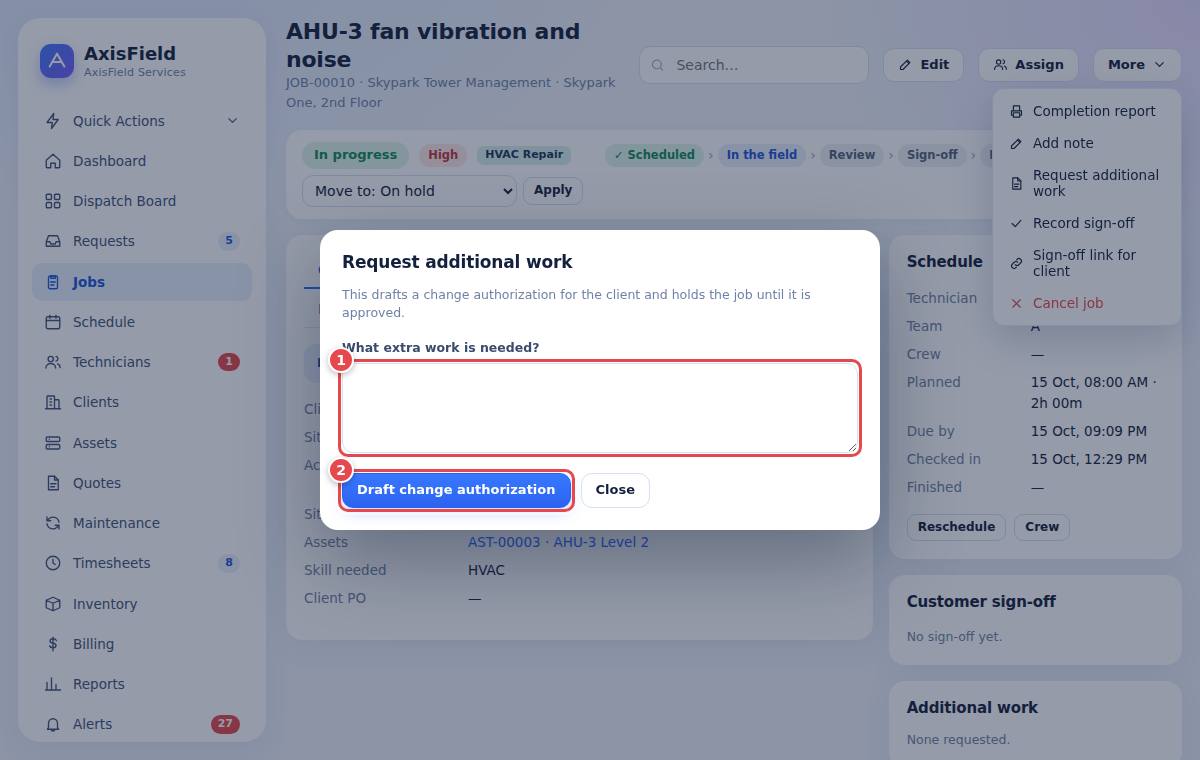This screenshot has width=1200, height=760.
Task: Click the AxisField logo icon
Action: [57, 61]
